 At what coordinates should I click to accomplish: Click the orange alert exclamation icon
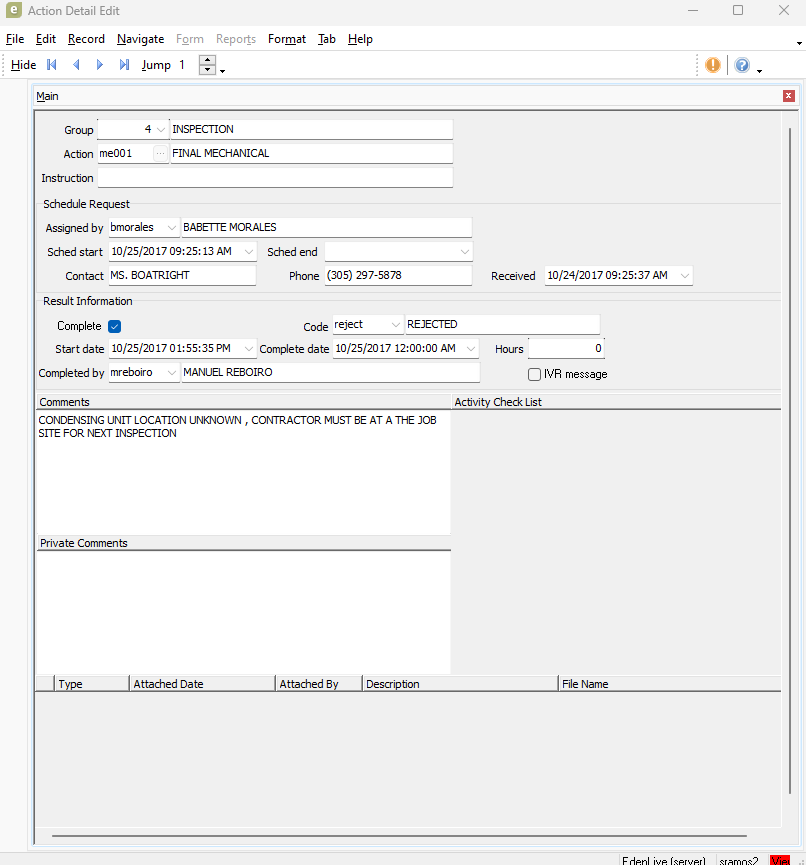coord(712,65)
